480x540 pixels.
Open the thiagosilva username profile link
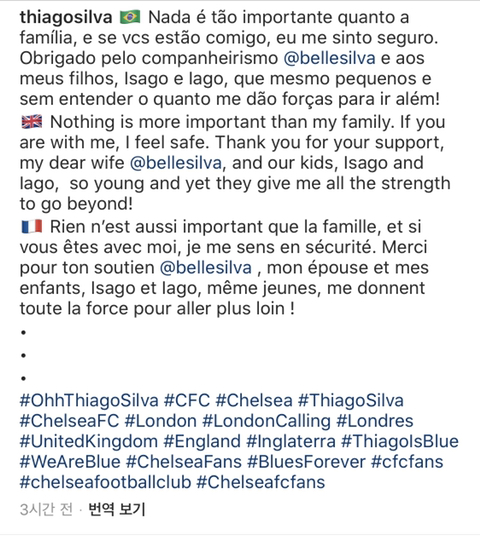66,17
